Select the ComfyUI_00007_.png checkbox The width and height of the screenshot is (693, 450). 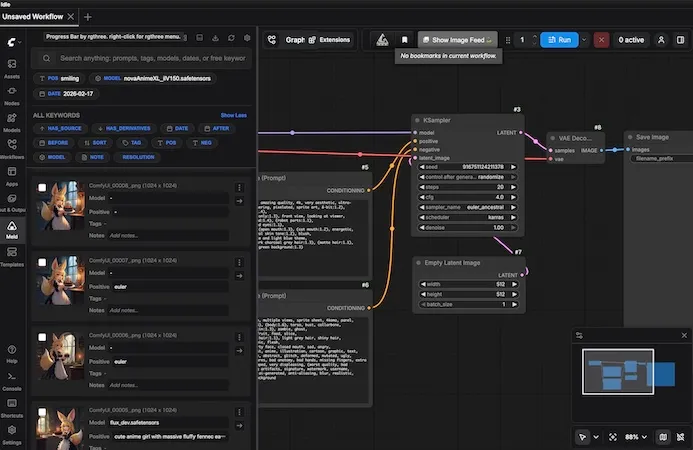pyautogui.click(x=42, y=261)
